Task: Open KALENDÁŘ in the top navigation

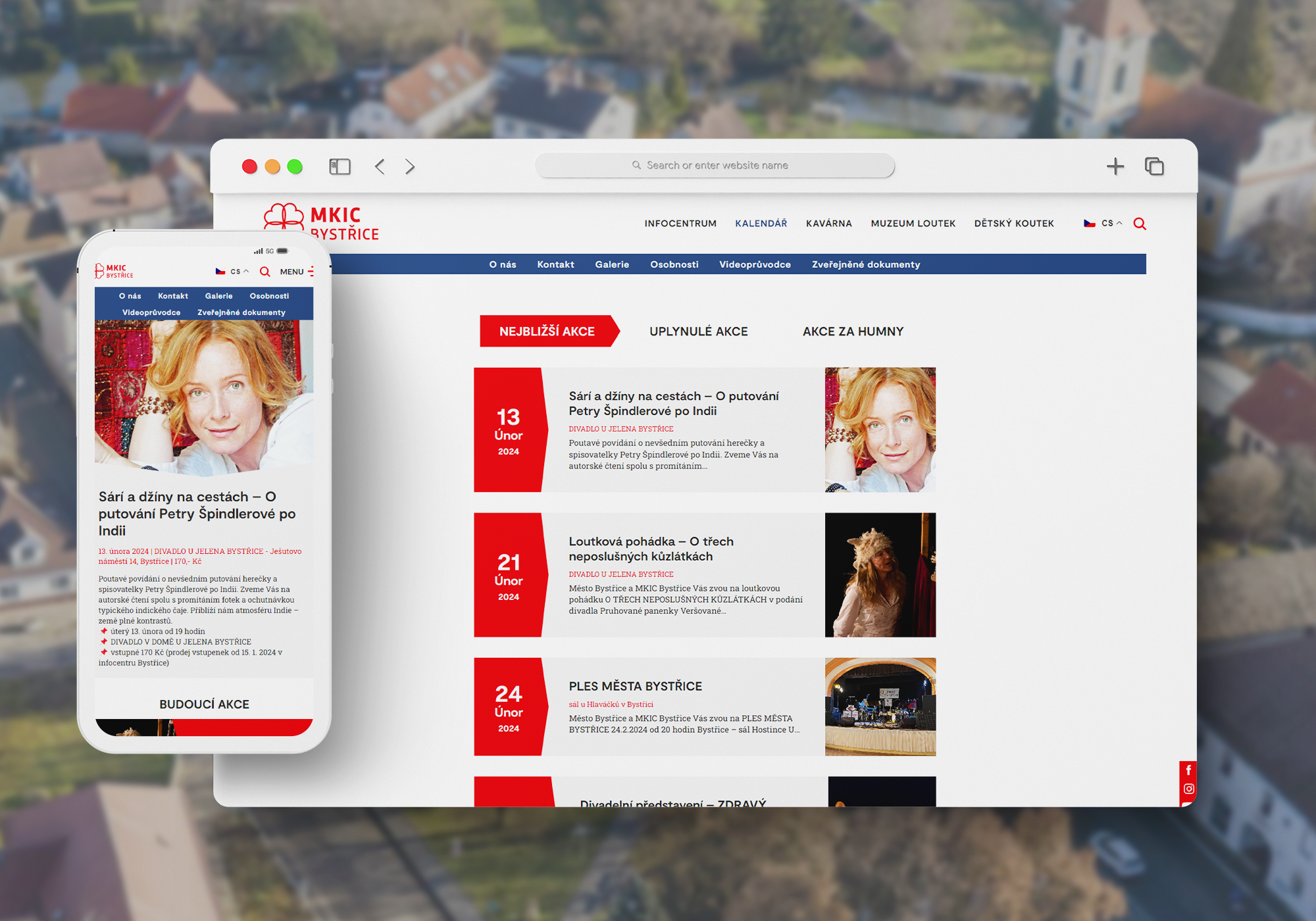Action: click(761, 224)
